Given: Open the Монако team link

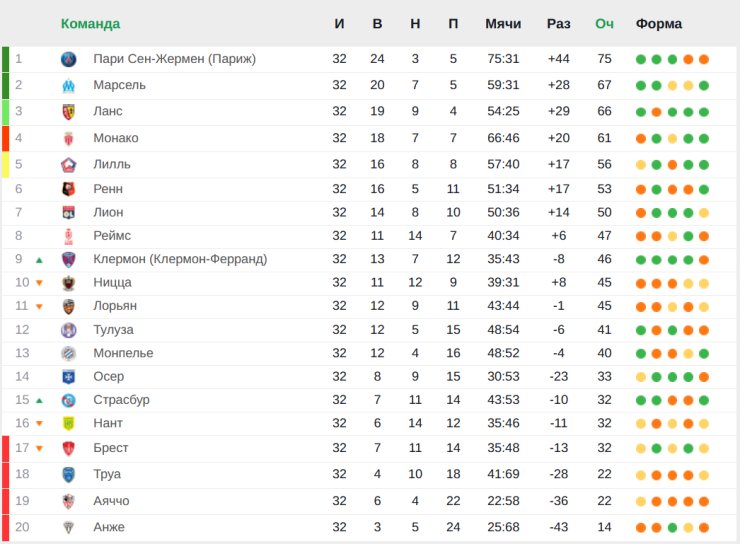Looking at the screenshot, I should click(x=116, y=138).
